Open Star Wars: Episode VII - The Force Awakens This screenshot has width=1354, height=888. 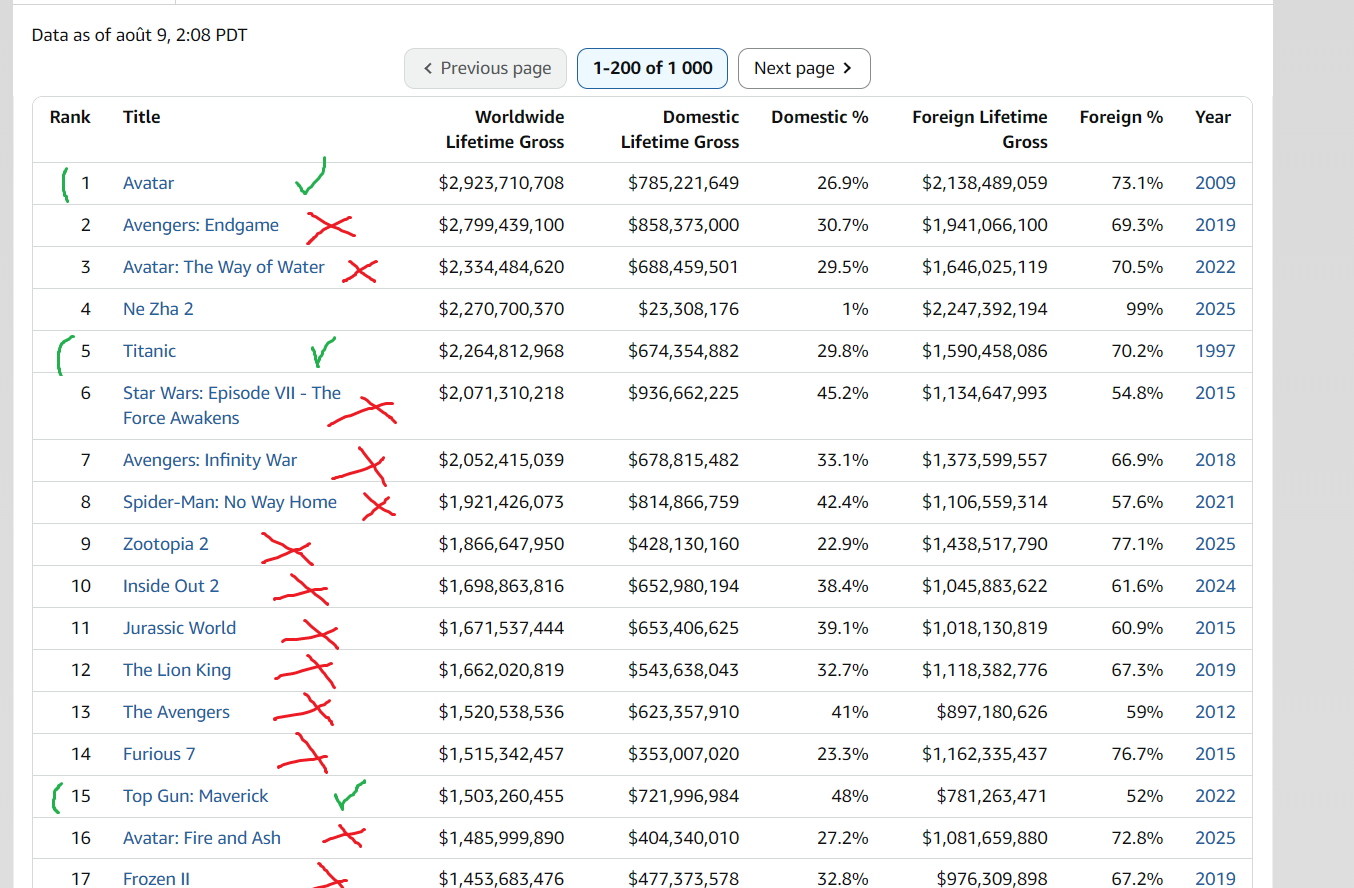(232, 405)
